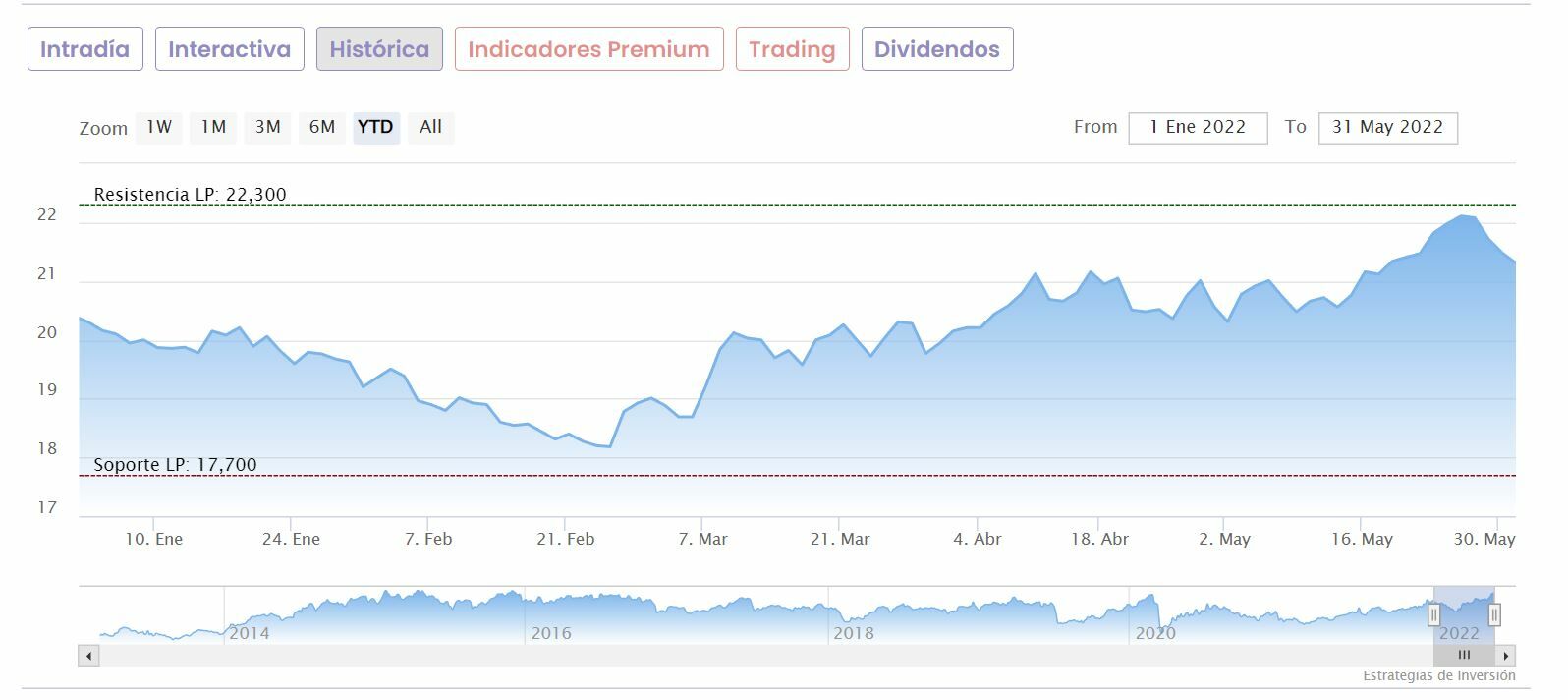Show All historical data range

(430, 127)
